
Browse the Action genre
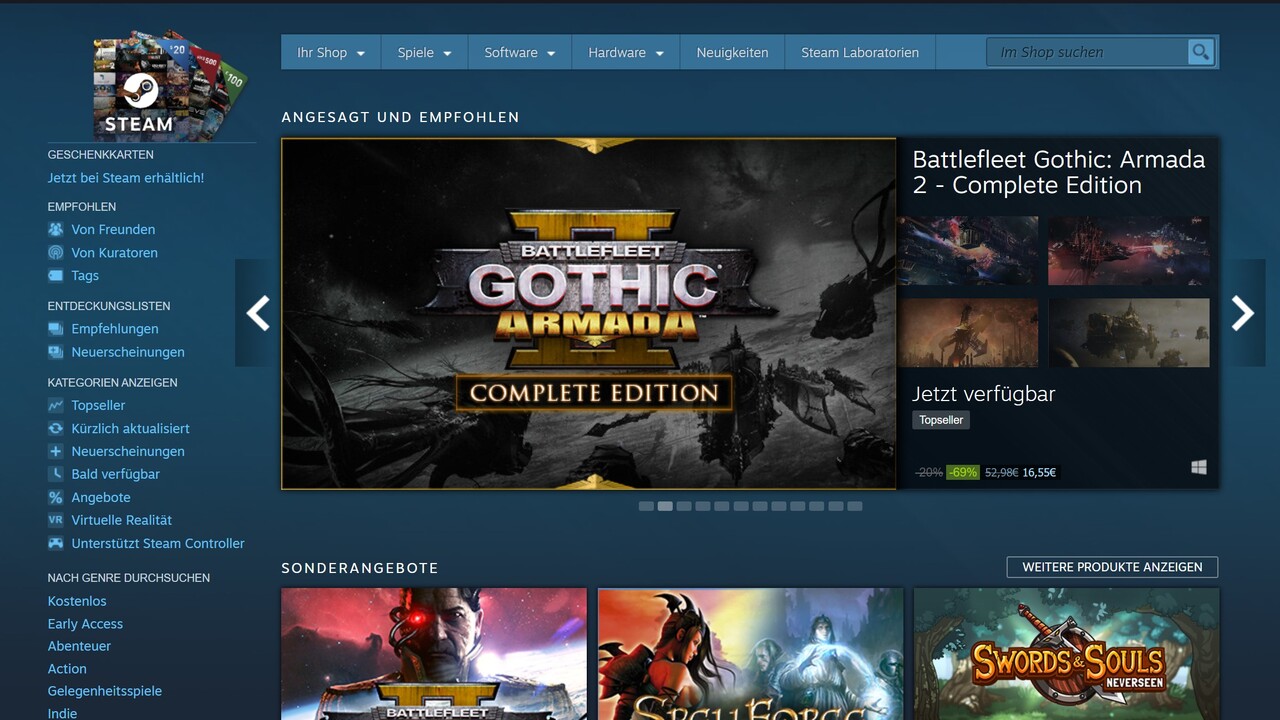click(67, 669)
